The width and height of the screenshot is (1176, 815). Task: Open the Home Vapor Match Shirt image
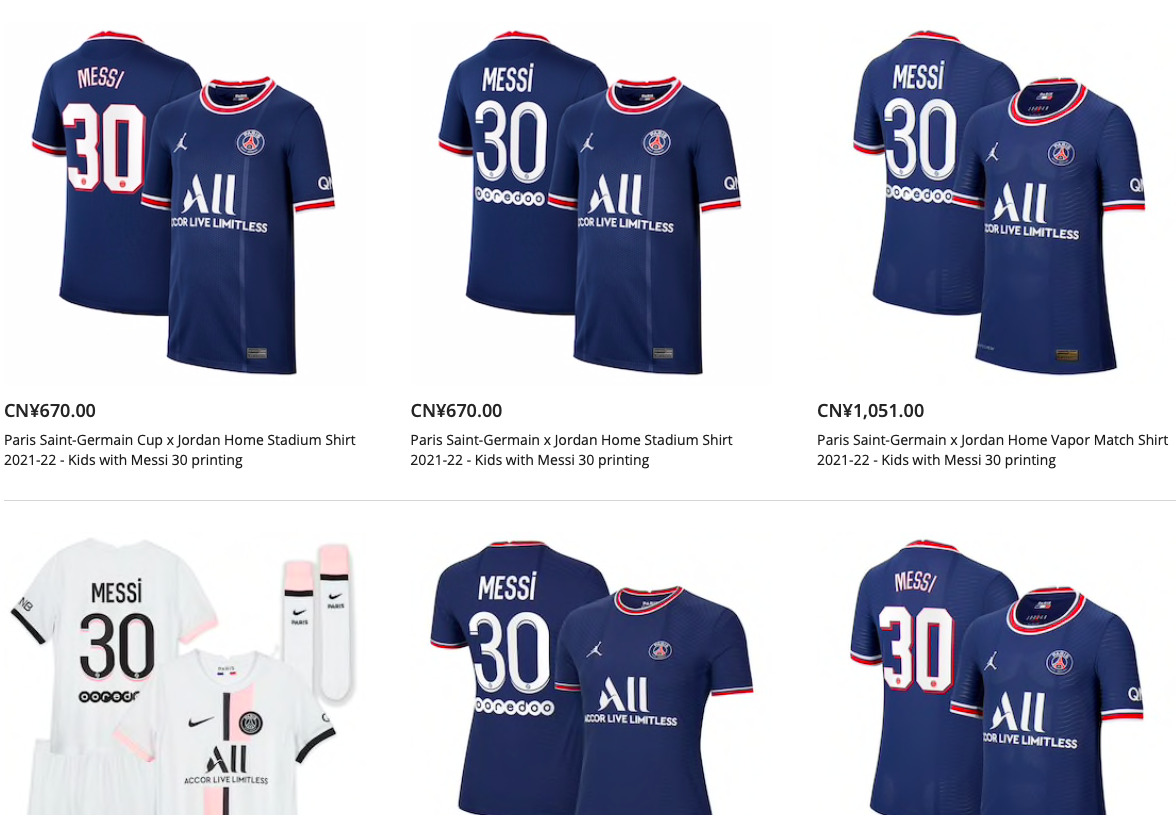[x=998, y=202]
